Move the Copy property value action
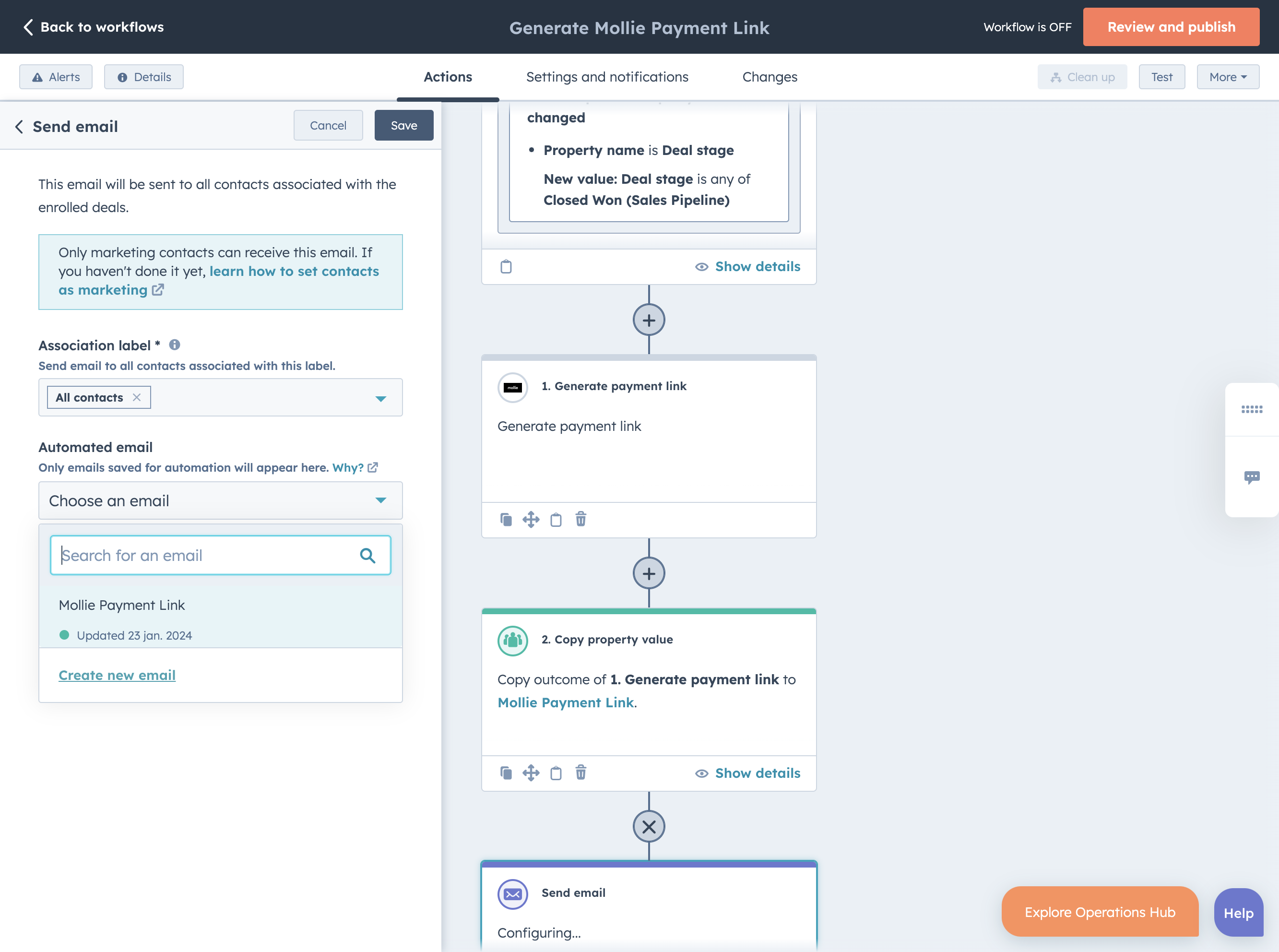Viewport: 1279px width, 952px height. tap(531, 773)
